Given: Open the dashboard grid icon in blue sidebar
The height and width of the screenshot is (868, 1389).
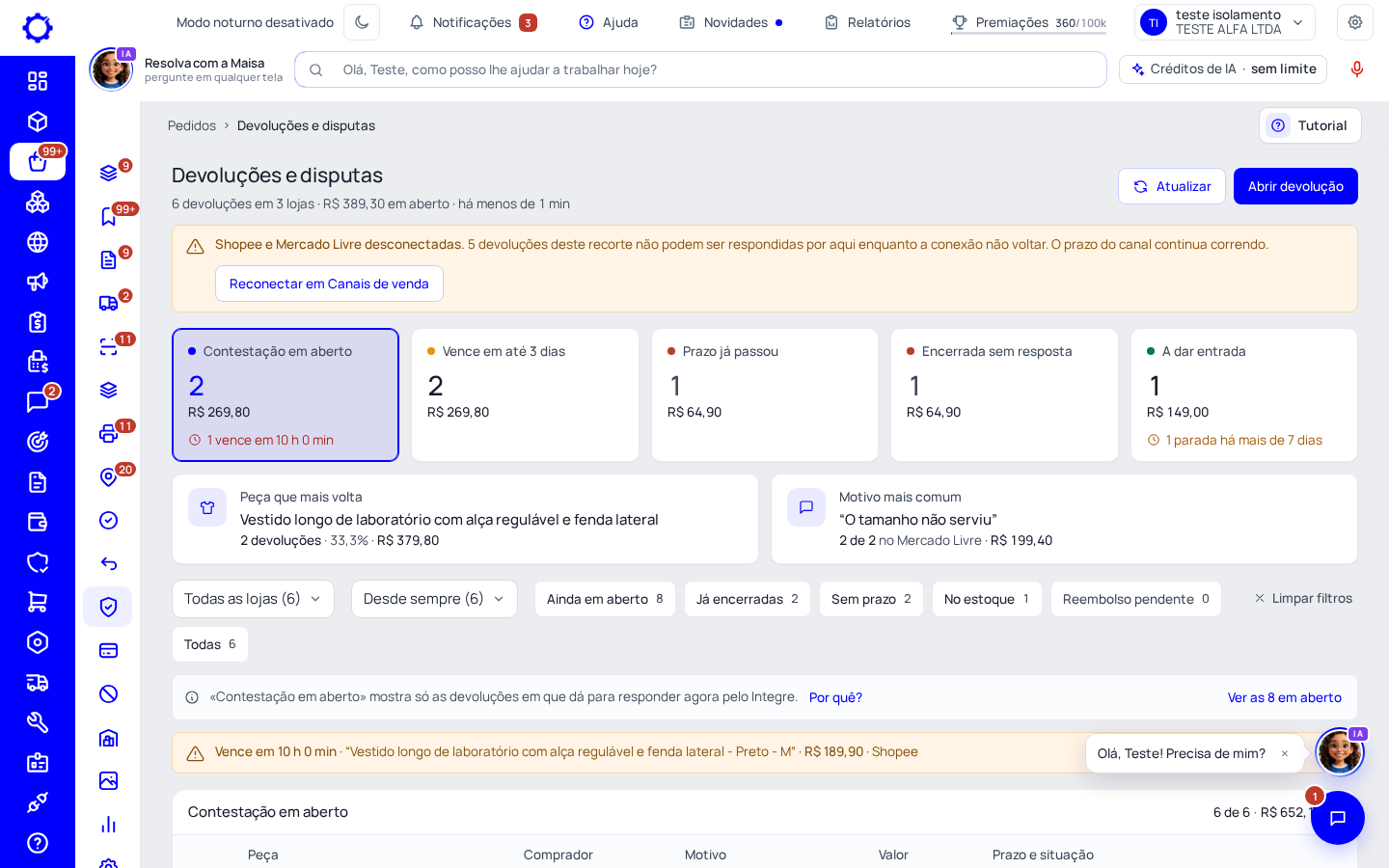Looking at the screenshot, I should [x=38, y=81].
